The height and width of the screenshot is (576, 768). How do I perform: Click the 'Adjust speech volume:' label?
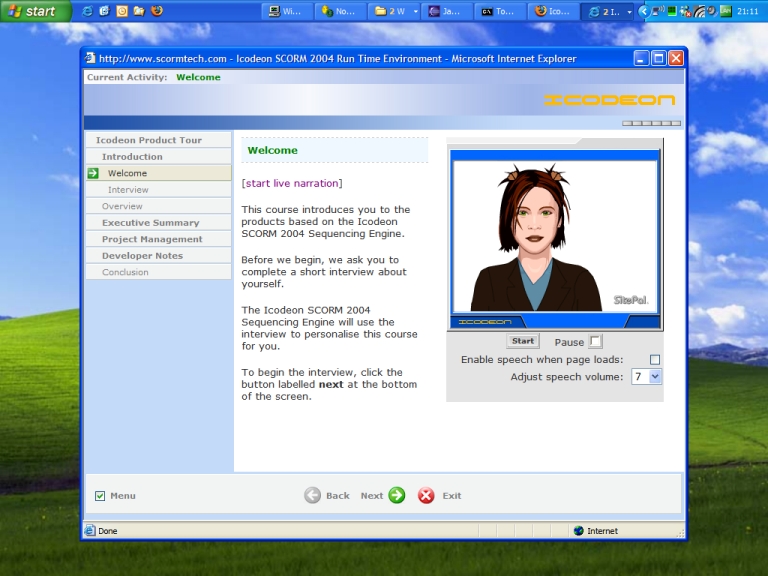point(567,377)
